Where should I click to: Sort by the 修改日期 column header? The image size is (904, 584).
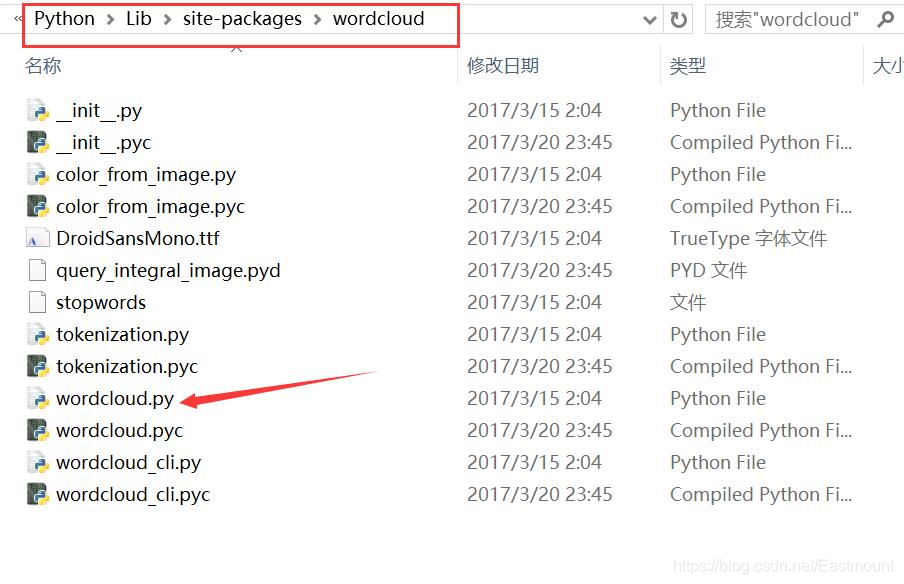[503, 66]
